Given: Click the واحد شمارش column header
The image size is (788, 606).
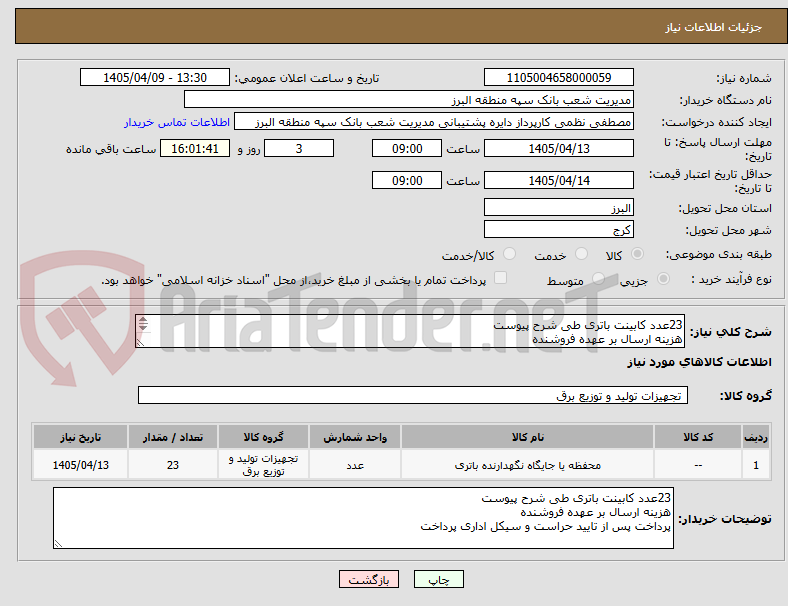Looking at the screenshot, I should click(x=355, y=437).
